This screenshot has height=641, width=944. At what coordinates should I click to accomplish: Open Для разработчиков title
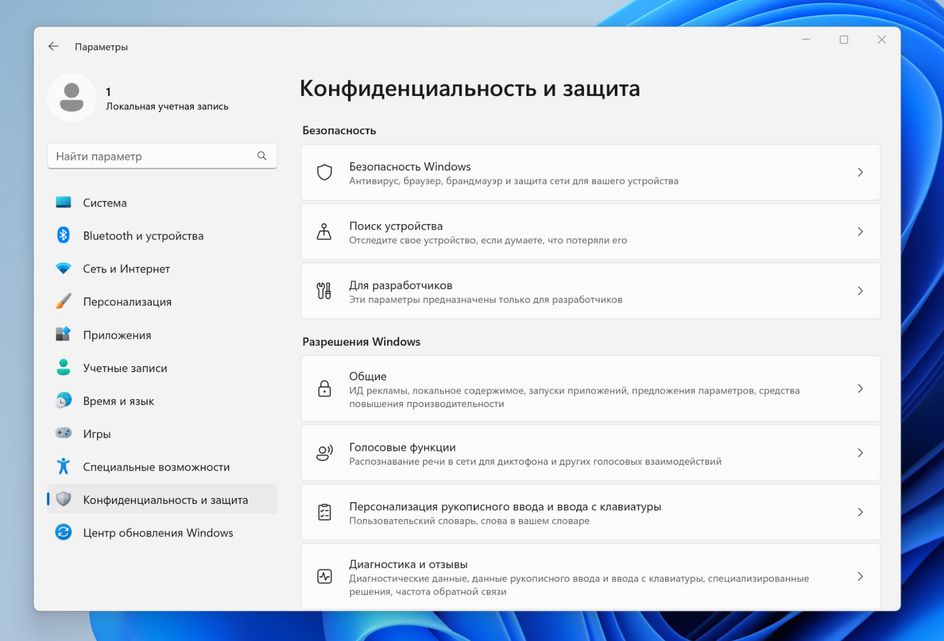(400, 285)
